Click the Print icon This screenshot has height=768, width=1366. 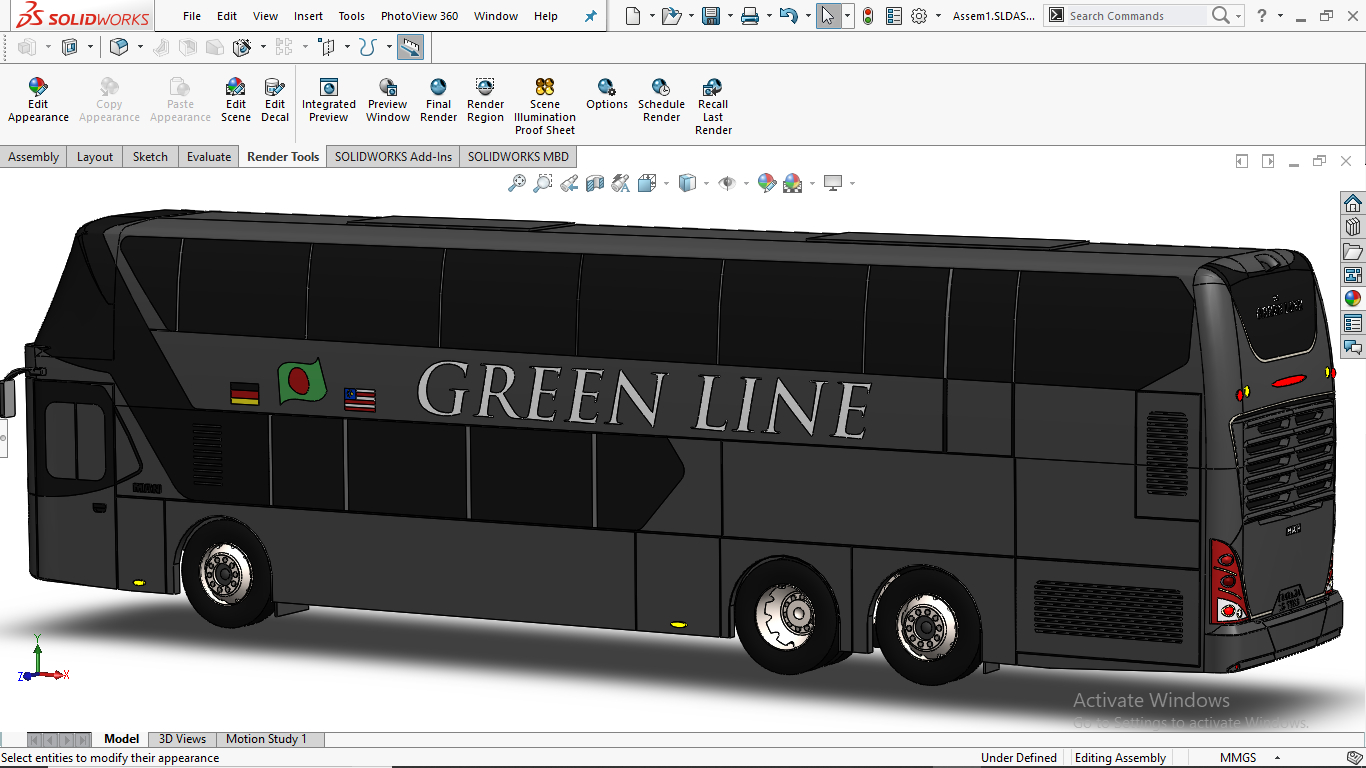point(750,16)
